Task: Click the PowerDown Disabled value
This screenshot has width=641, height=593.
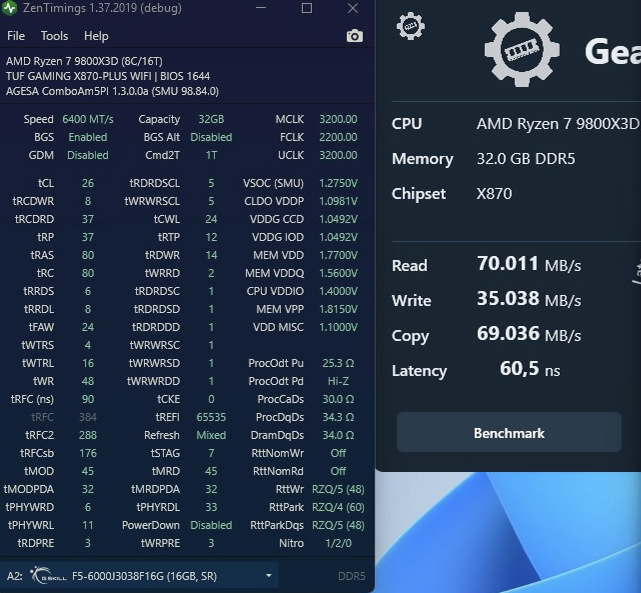Action: pyautogui.click(x=211, y=525)
